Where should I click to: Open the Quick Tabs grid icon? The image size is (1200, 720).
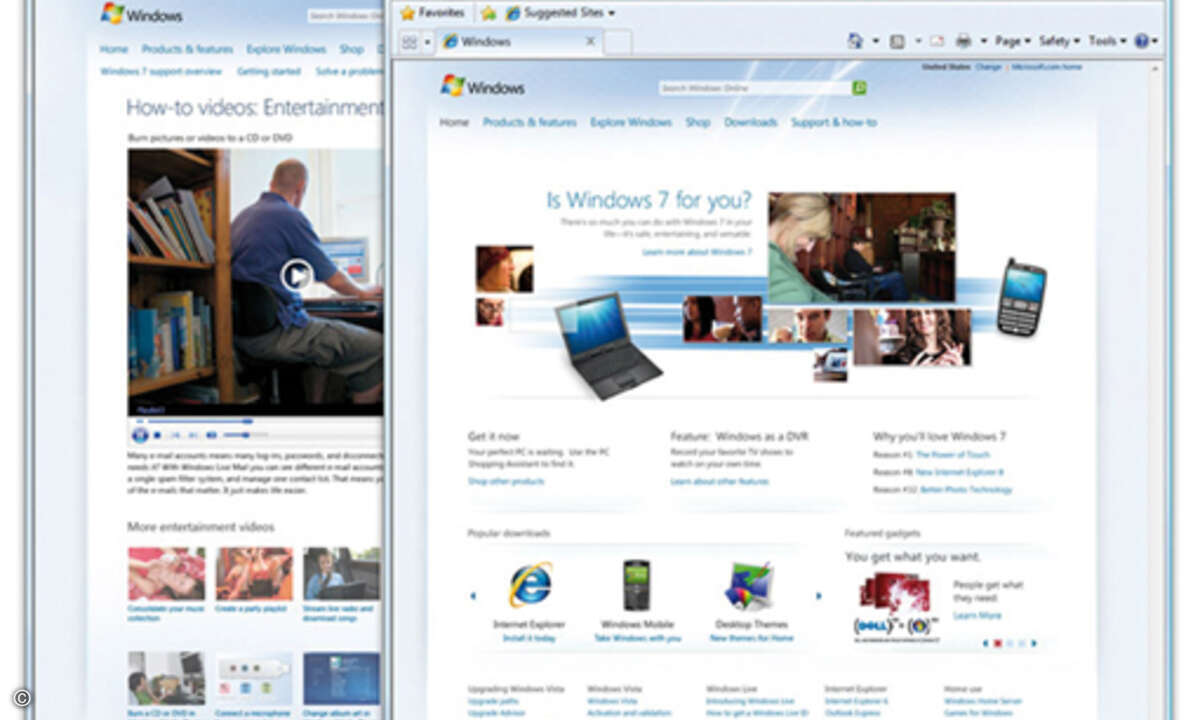(409, 42)
